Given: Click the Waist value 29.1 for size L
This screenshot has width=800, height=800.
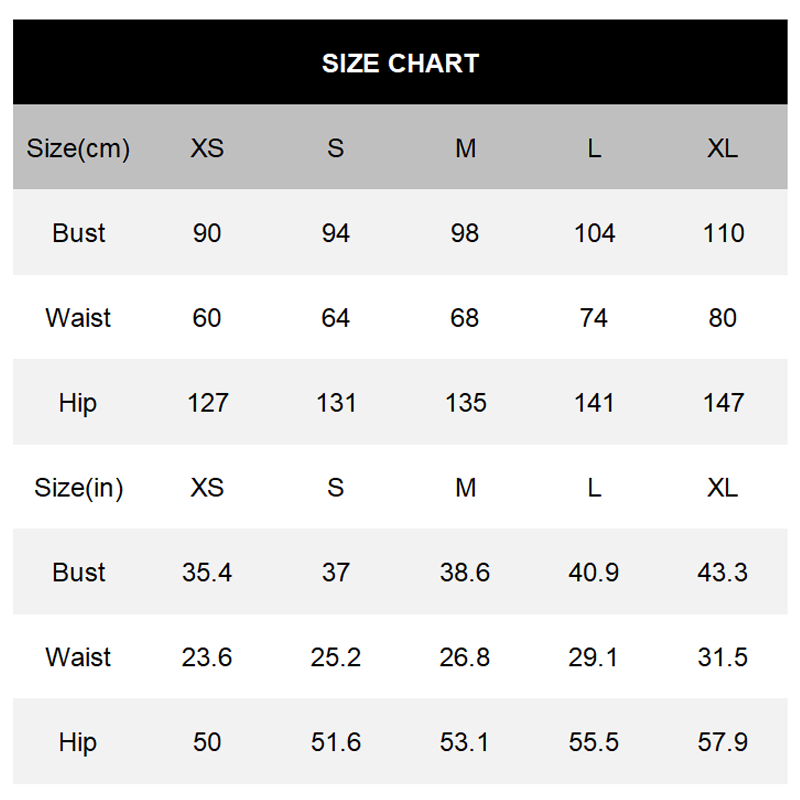Looking at the screenshot, I should [593, 657].
